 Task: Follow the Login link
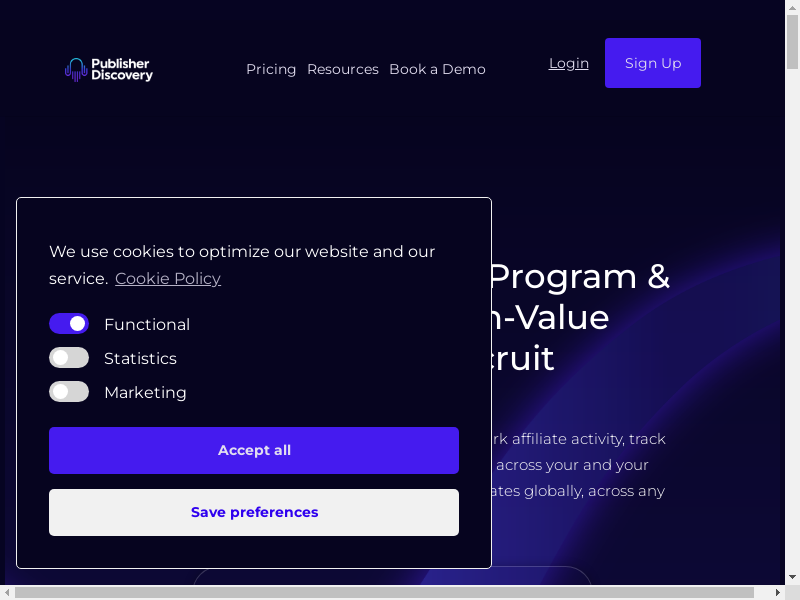(x=568, y=63)
